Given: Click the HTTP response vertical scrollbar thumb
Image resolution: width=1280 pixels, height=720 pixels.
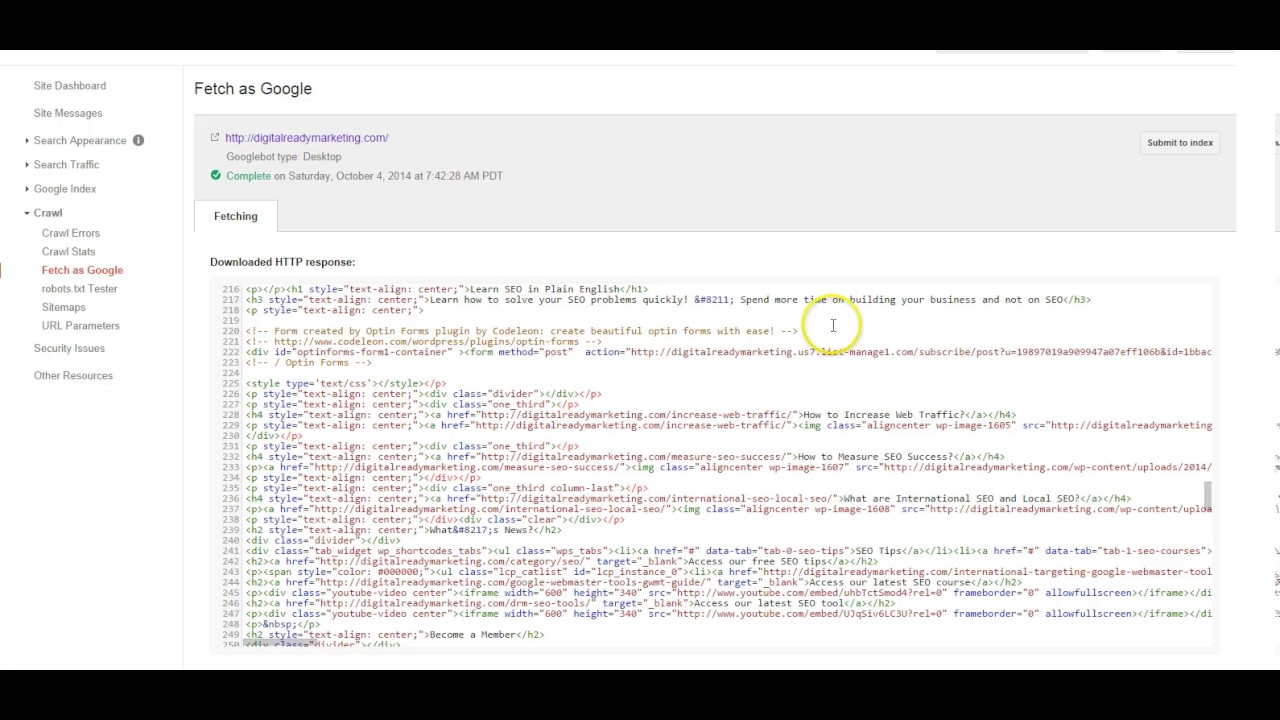Looking at the screenshot, I should [x=1207, y=494].
